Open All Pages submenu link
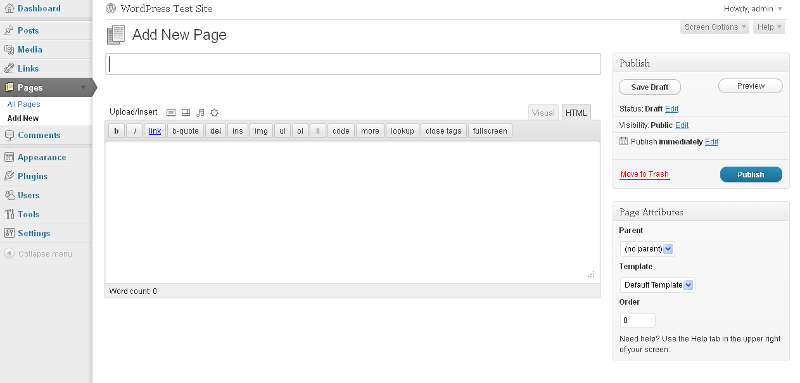 pos(23,104)
